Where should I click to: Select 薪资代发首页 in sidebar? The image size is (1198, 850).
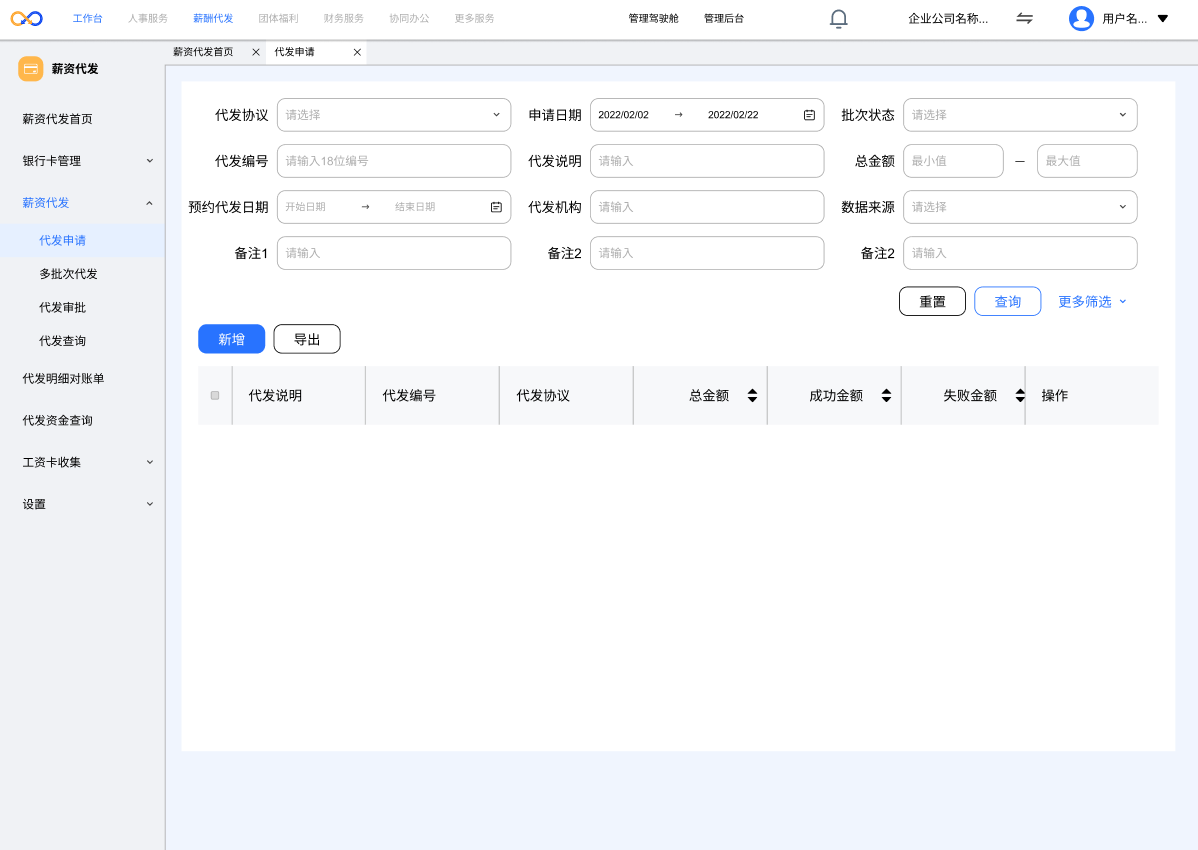(x=57, y=119)
